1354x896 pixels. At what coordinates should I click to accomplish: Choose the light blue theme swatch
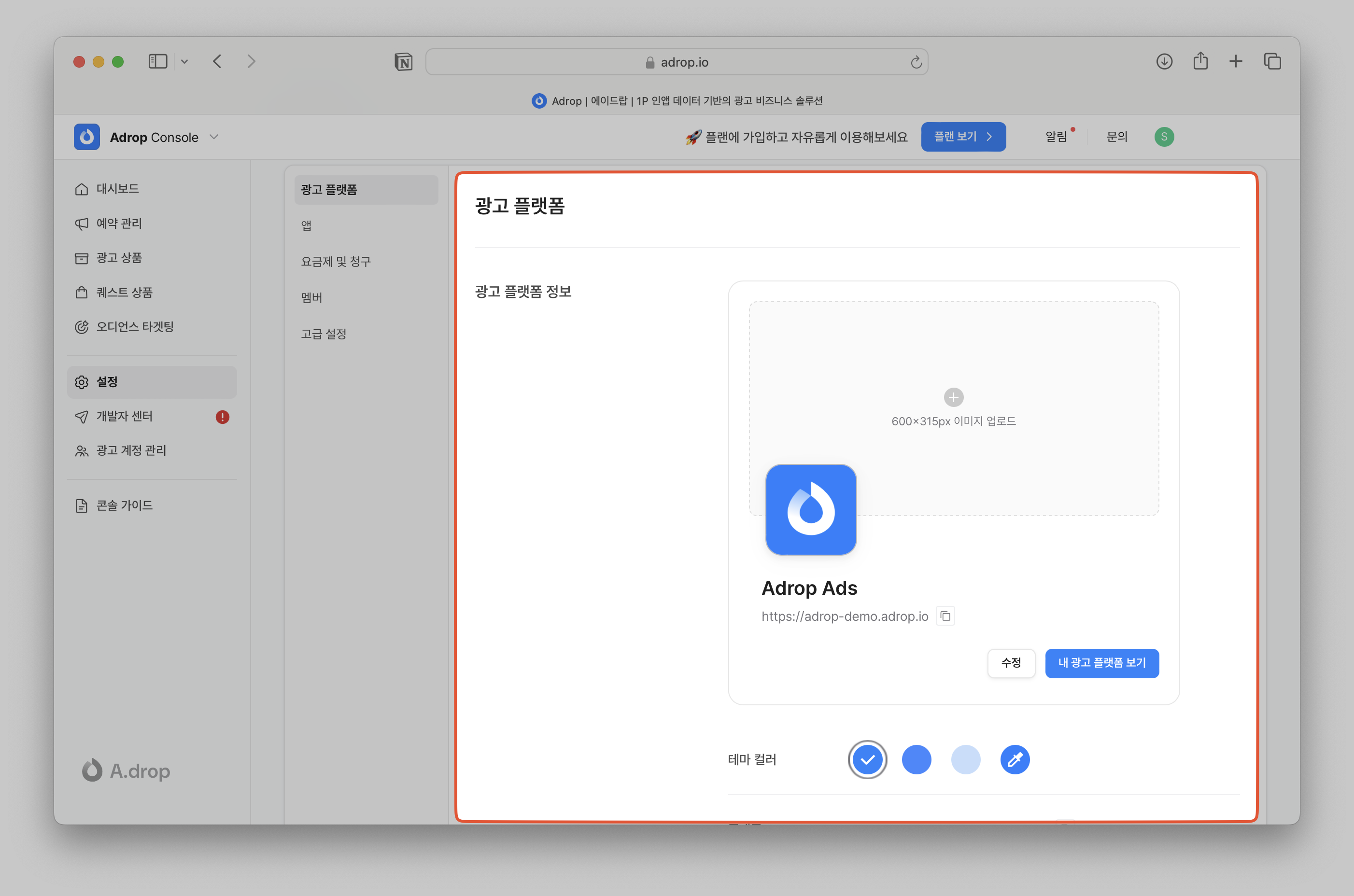965,759
